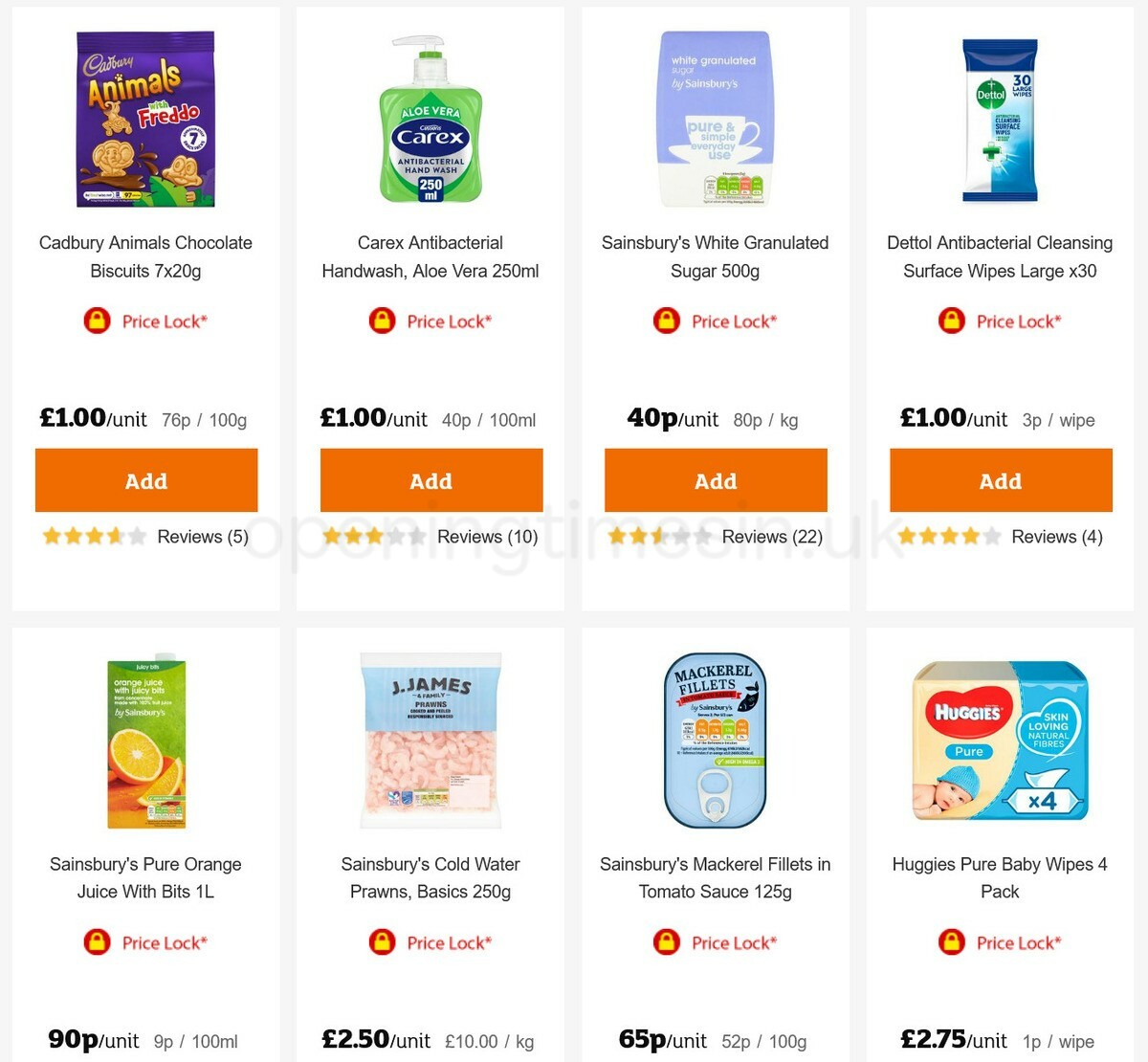Image resolution: width=1148 pixels, height=1062 pixels.
Task: Click the Price Lock padlock icon under Carex Handwash
Action: pyautogui.click(x=382, y=321)
